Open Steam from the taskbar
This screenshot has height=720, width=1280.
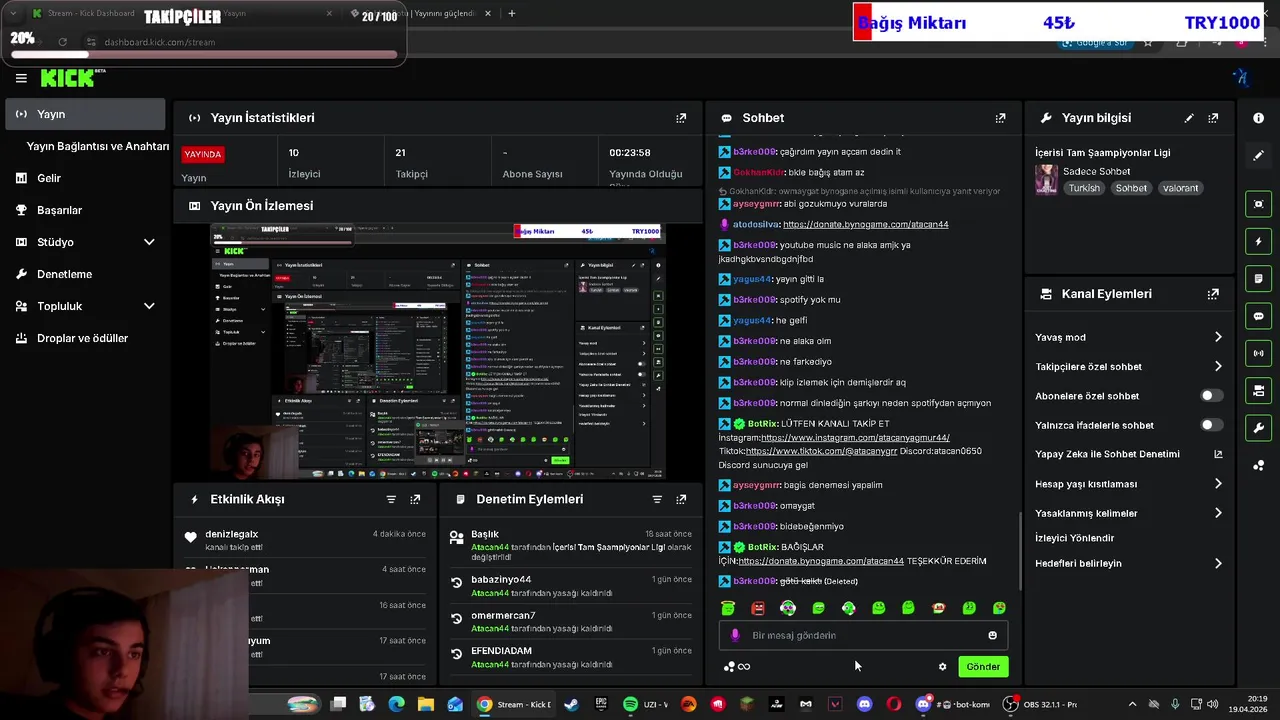click(571, 704)
